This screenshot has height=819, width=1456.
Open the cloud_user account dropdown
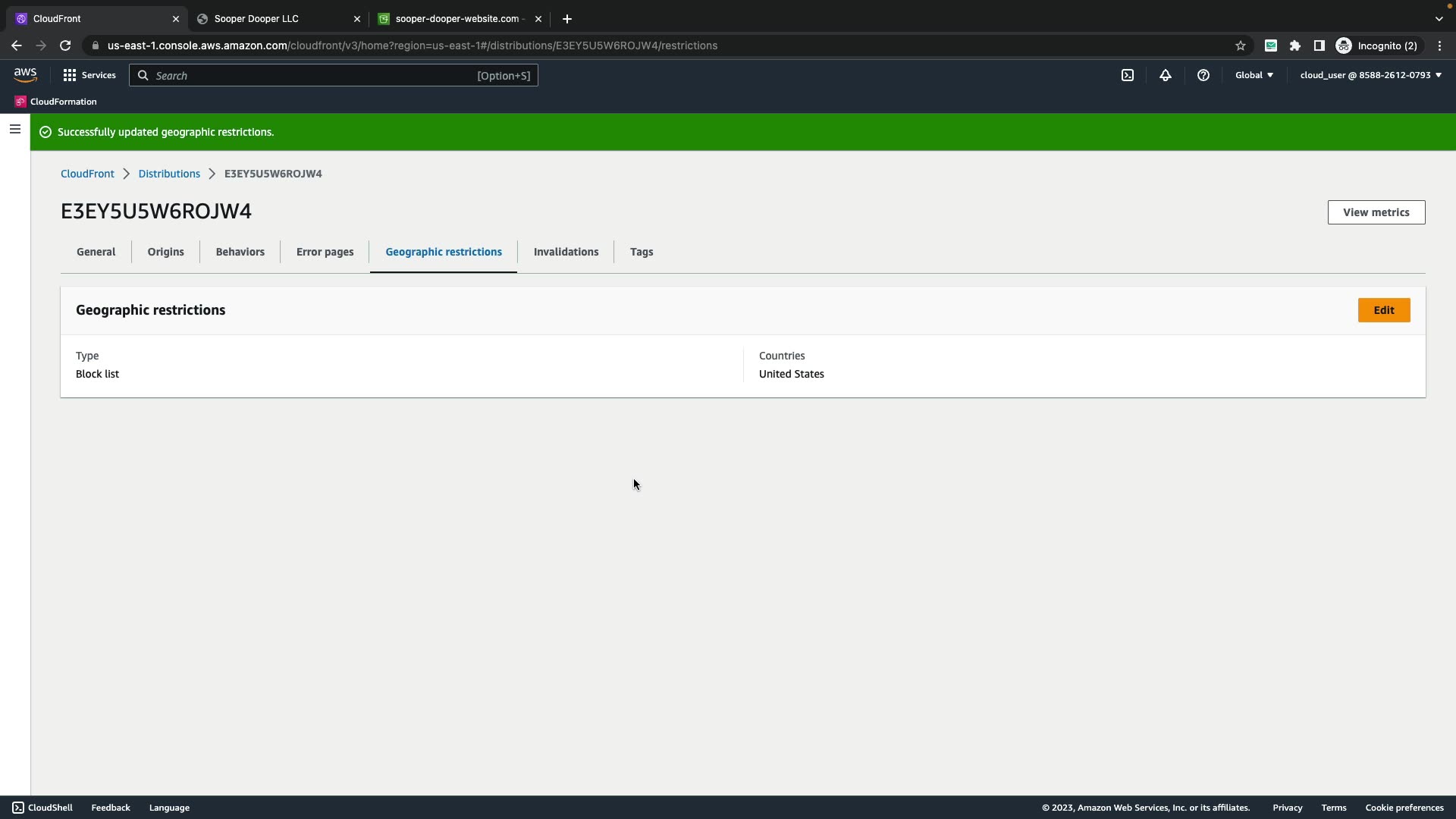pos(1370,75)
